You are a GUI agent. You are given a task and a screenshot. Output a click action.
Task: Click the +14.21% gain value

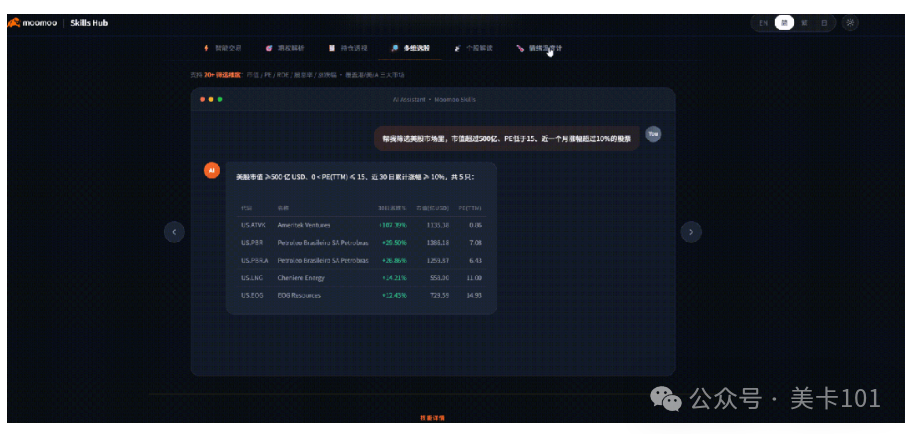pyautogui.click(x=394, y=278)
